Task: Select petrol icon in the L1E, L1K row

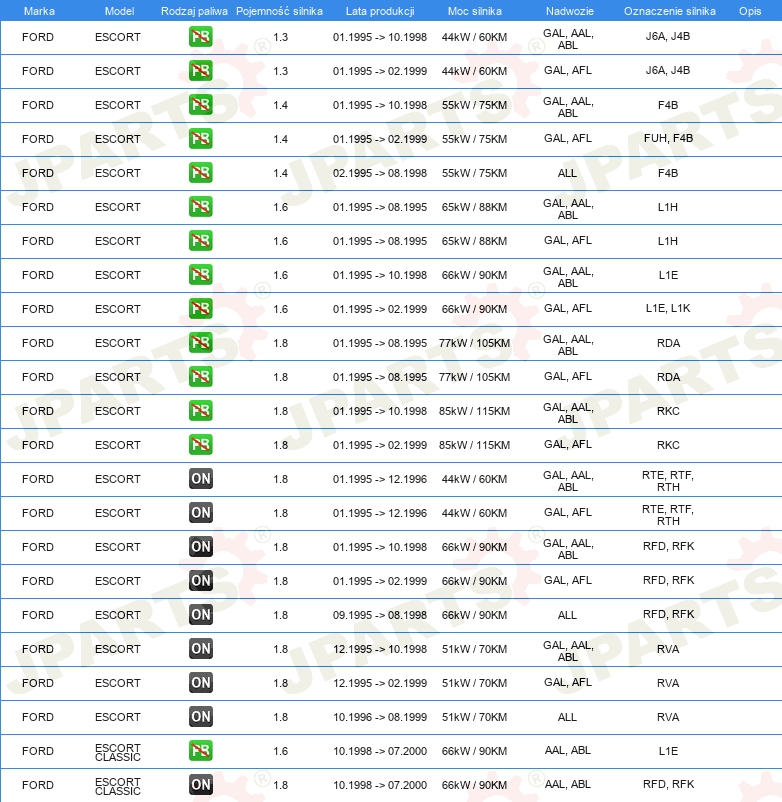Action: pos(200,309)
